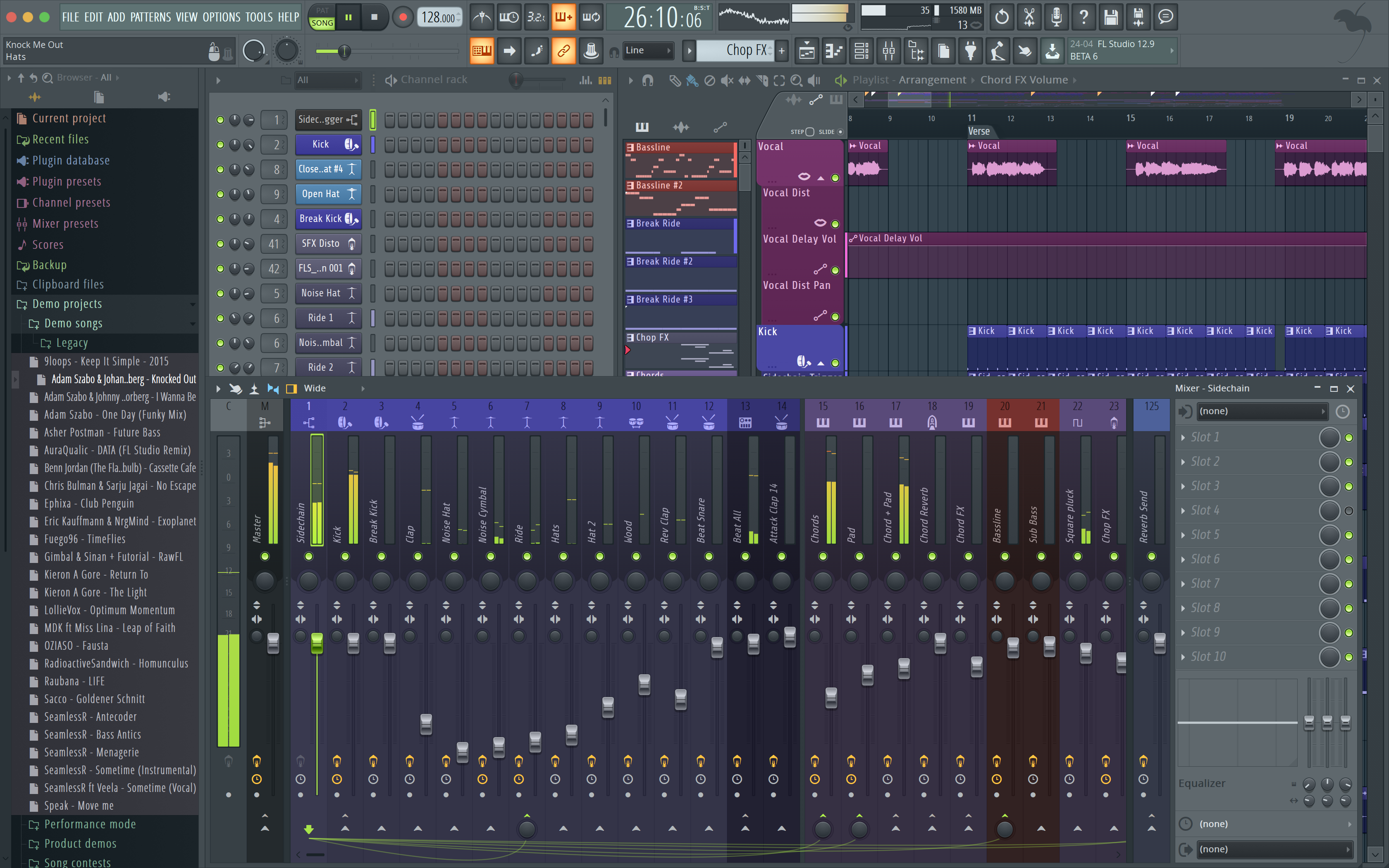Adjust the Chords mixer track fader
Image resolution: width=1389 pixels, height=868 pixels.
pyautogui.click(x=831, y=698)
